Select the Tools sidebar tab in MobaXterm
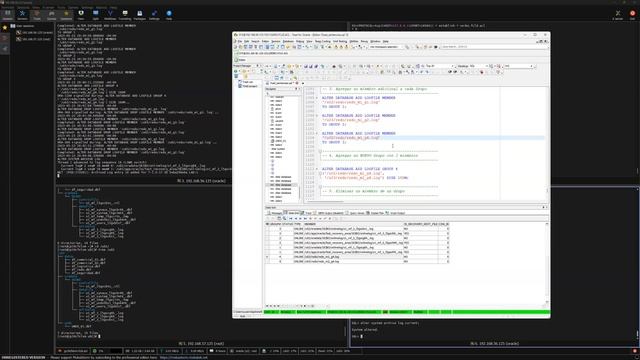 tap(4, 38)
